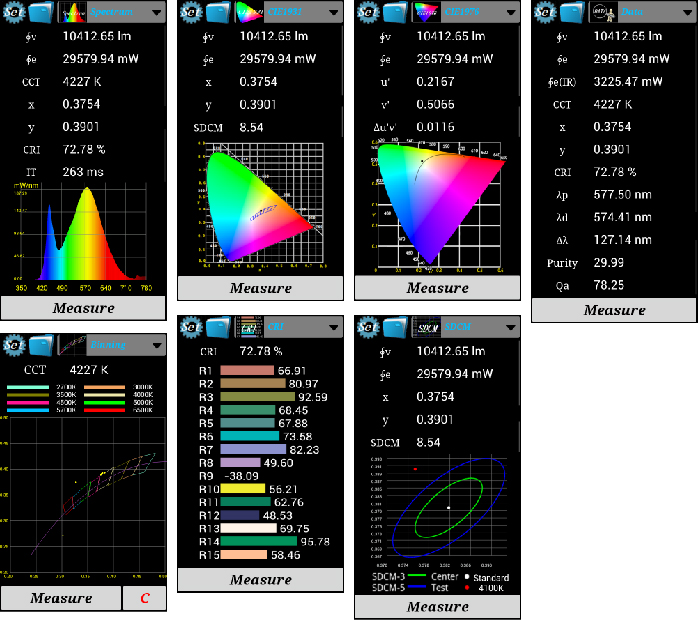This screenshot has height=620, width=699.
Task: Click the 4500K magenta legend swatch
Action: point(28,403)
